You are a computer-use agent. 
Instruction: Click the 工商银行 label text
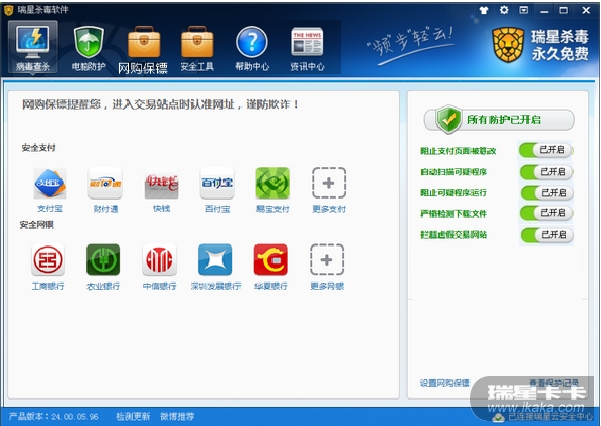point(48,286)
